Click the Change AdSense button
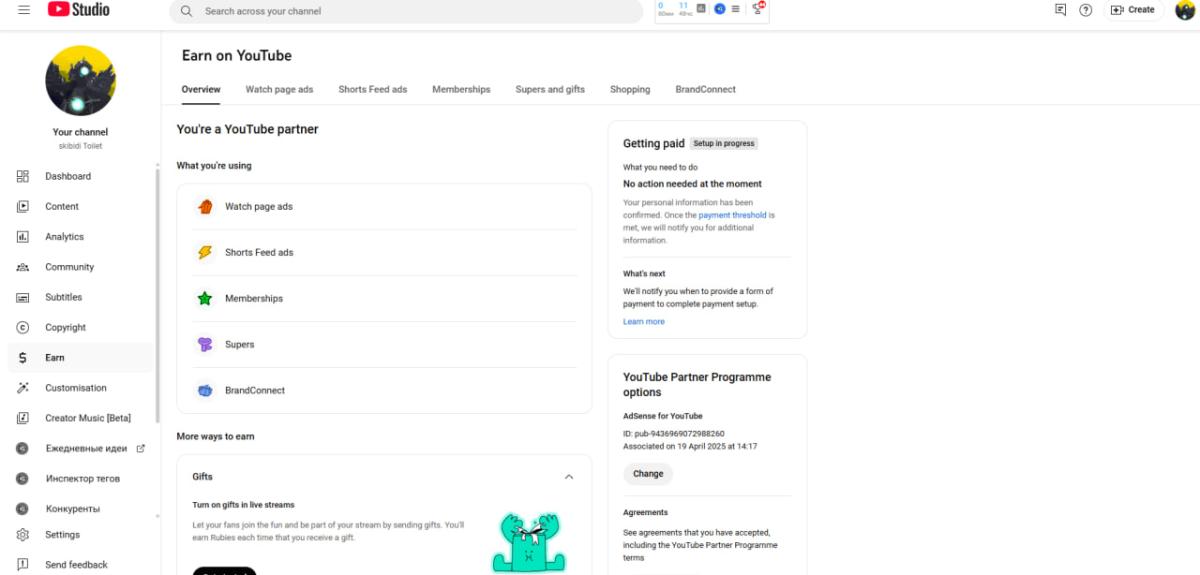This screenshot has height=575, width=1200. click(648, 474)
